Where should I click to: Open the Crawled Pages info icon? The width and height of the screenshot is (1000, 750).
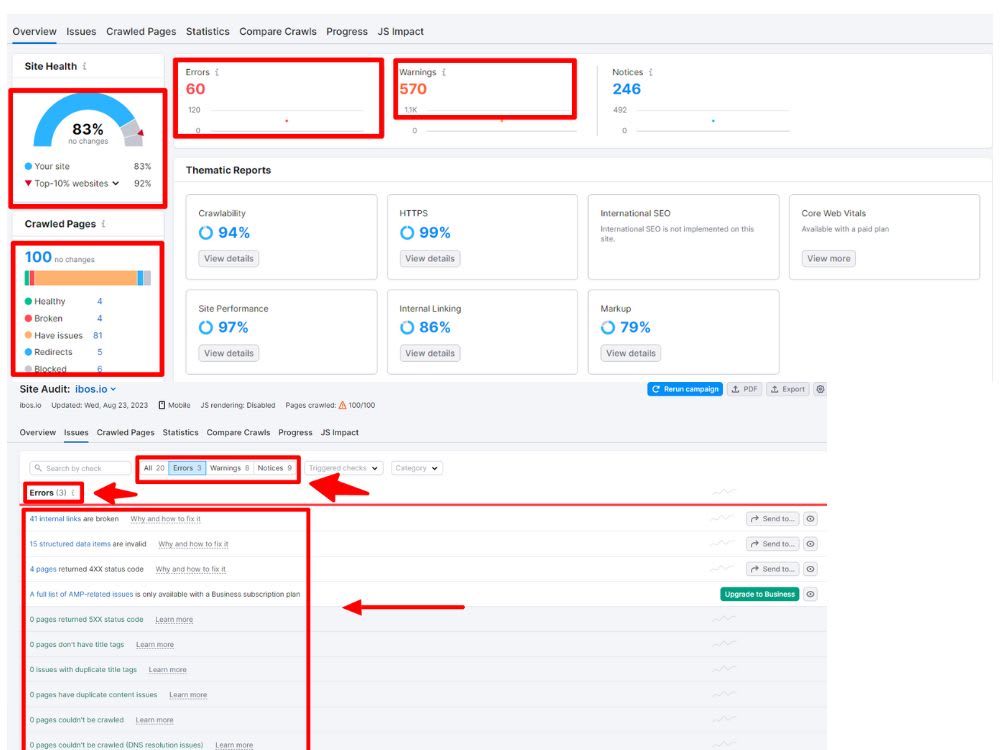tap(103, 224)
